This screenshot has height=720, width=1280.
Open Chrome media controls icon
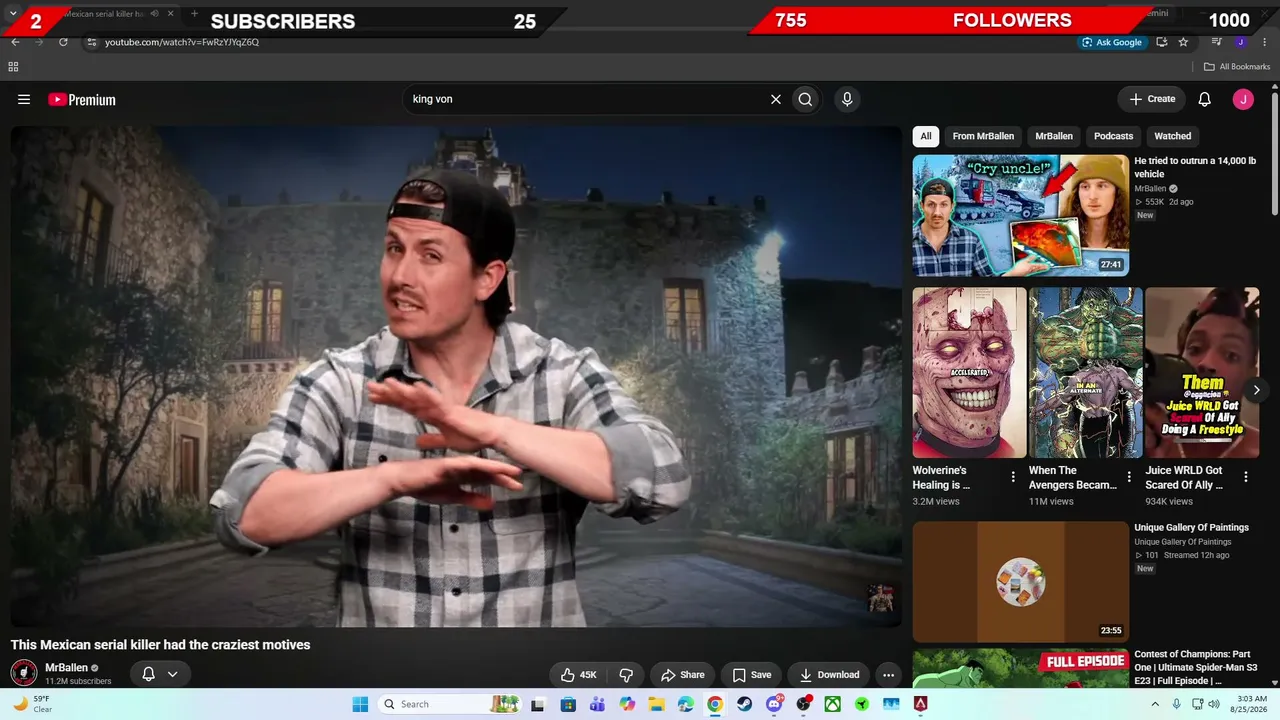(x=1217, y=42)
